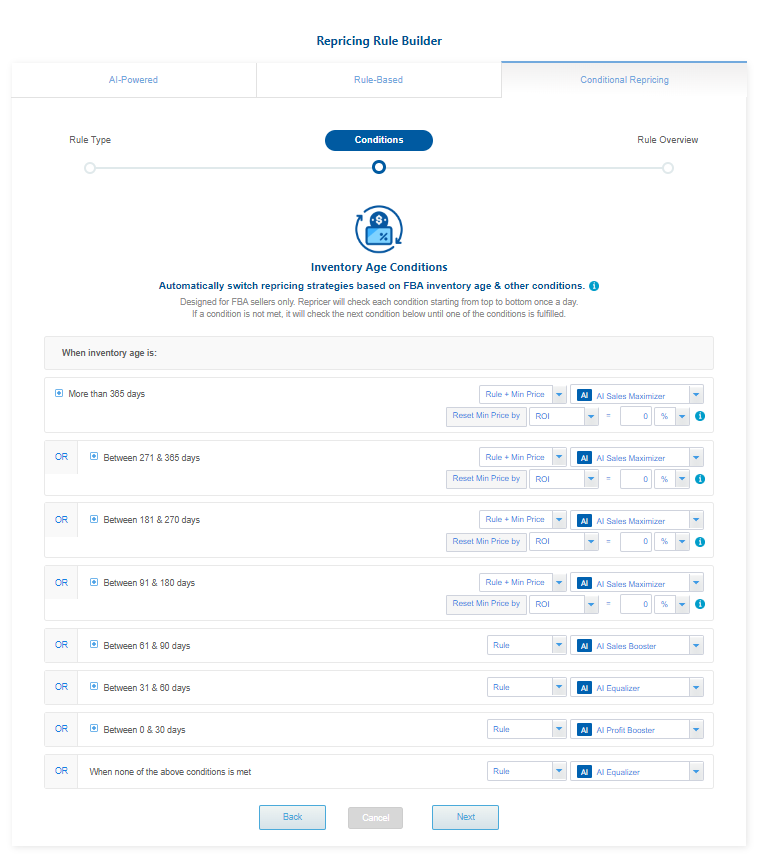Toggle the More than 365 days checkbox
Image resolution: width=762 pixels, height=861 pixels.
click(x=59, y=393)
